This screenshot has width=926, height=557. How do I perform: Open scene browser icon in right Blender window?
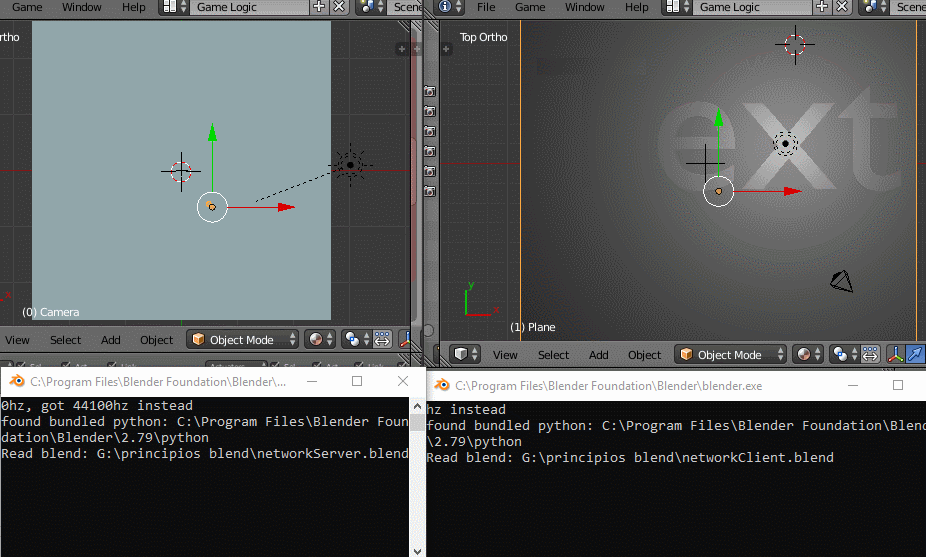[x=875, y=7]
